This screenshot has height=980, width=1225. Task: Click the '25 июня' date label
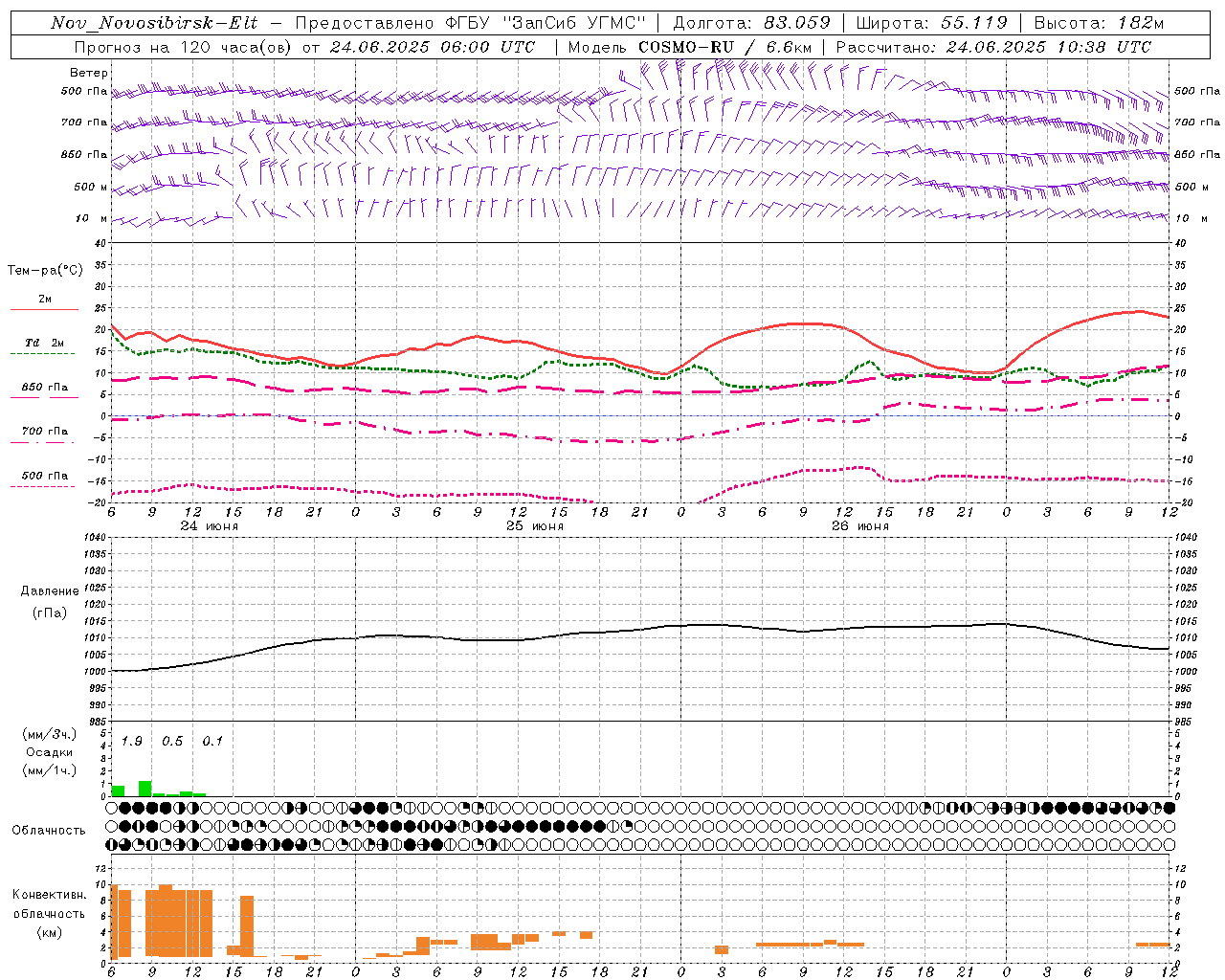535,526
